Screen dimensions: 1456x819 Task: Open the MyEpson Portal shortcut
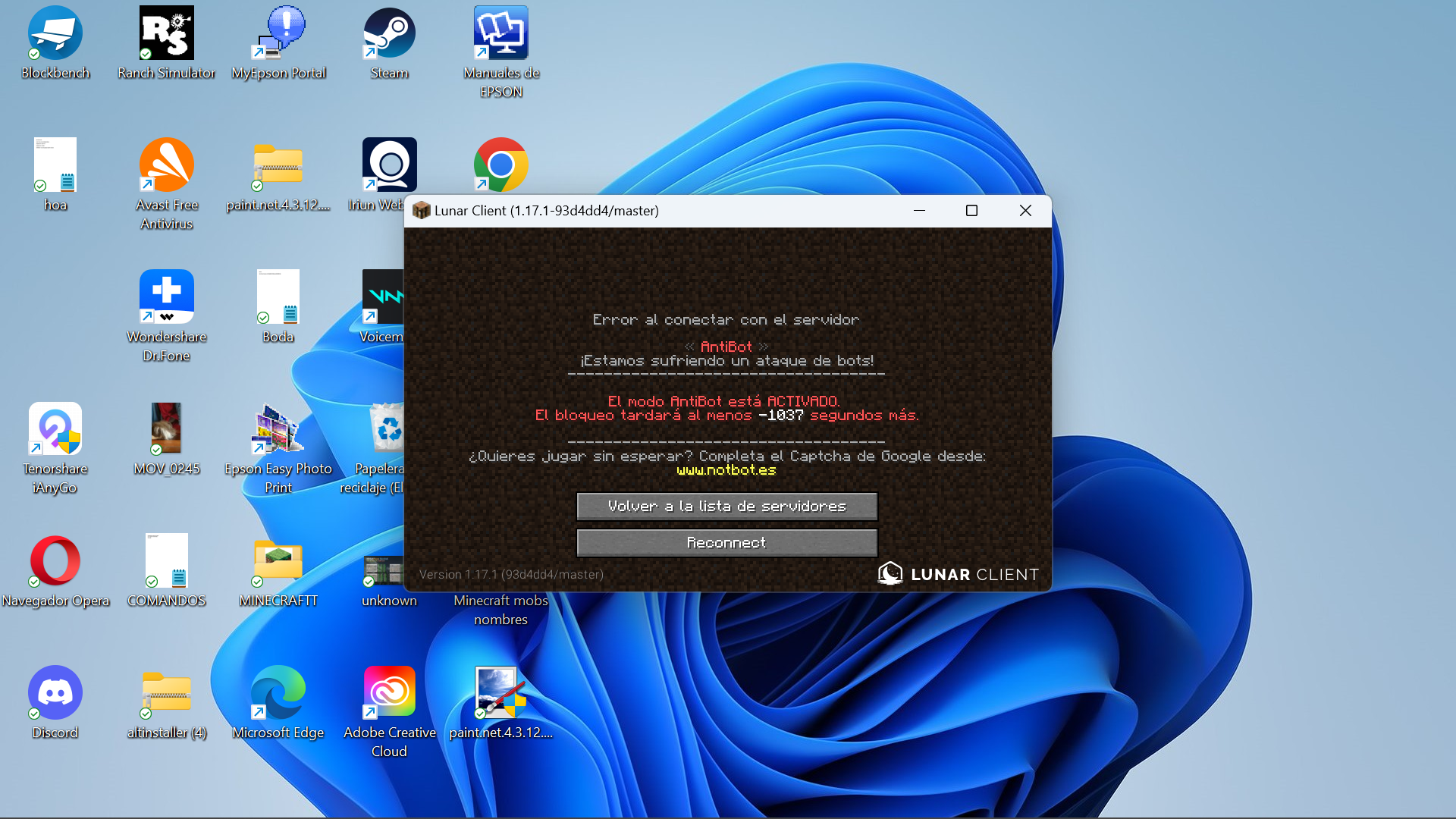coord(278,34)
